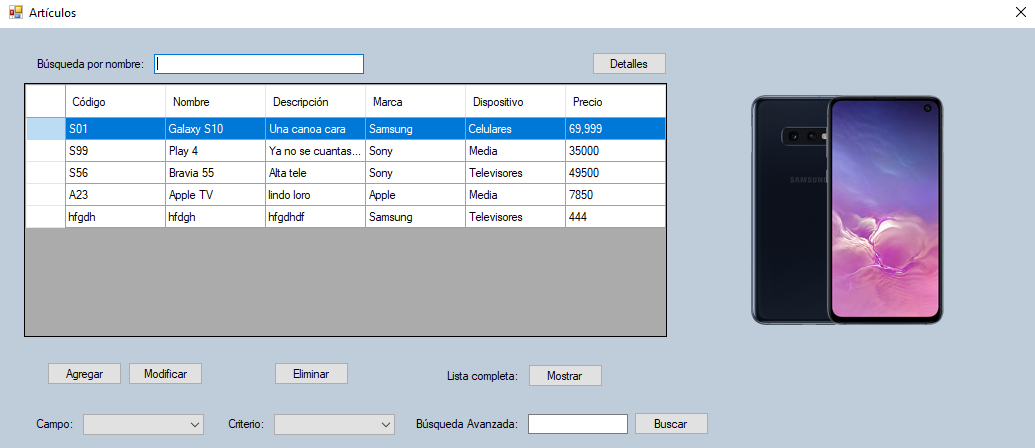The width and height of the screenshot is (1035, 448).
Task: Select the S99 code cell
Action: [116, 150]
